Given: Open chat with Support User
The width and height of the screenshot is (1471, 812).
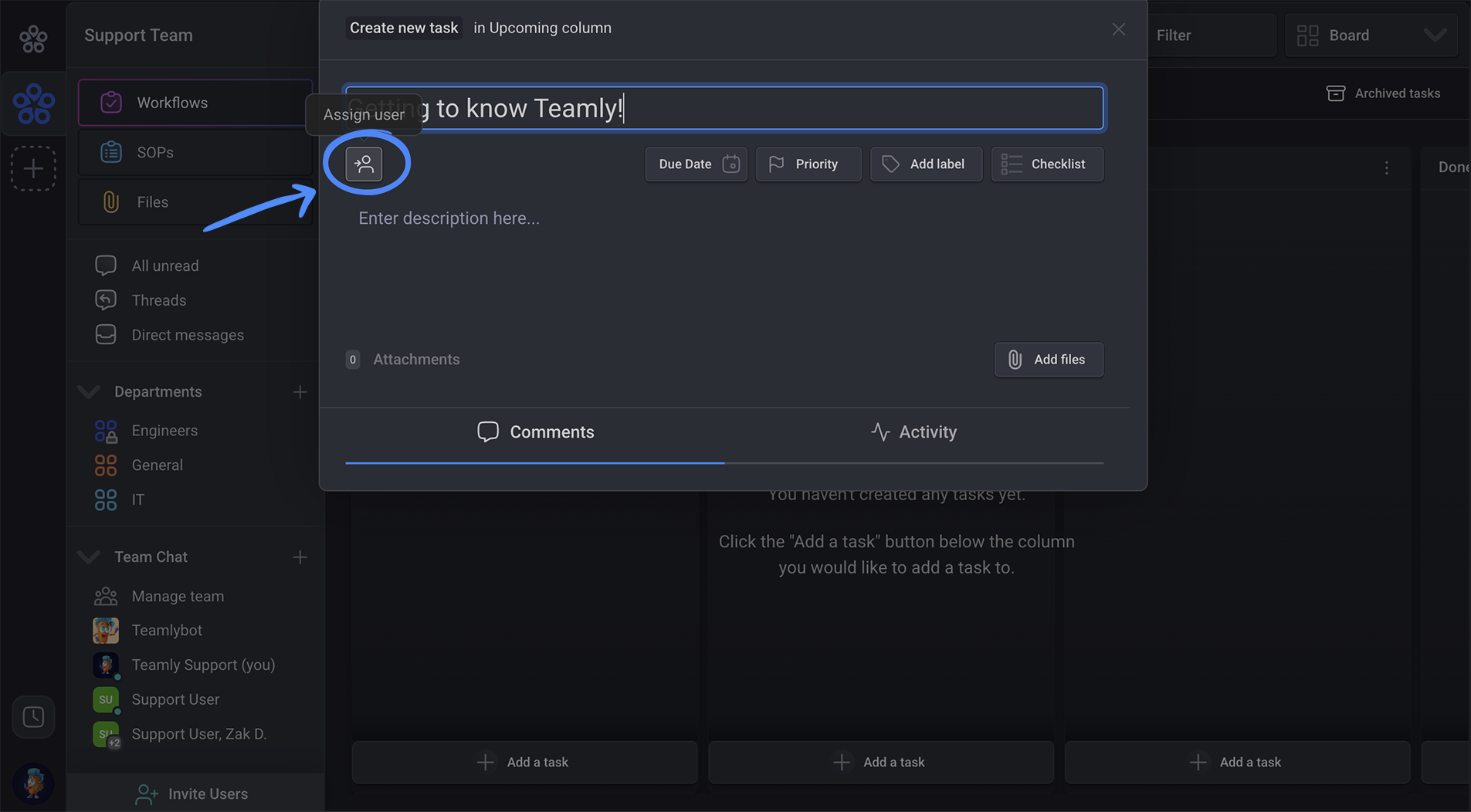Looking at the screenshot, I should pos(156,700).
